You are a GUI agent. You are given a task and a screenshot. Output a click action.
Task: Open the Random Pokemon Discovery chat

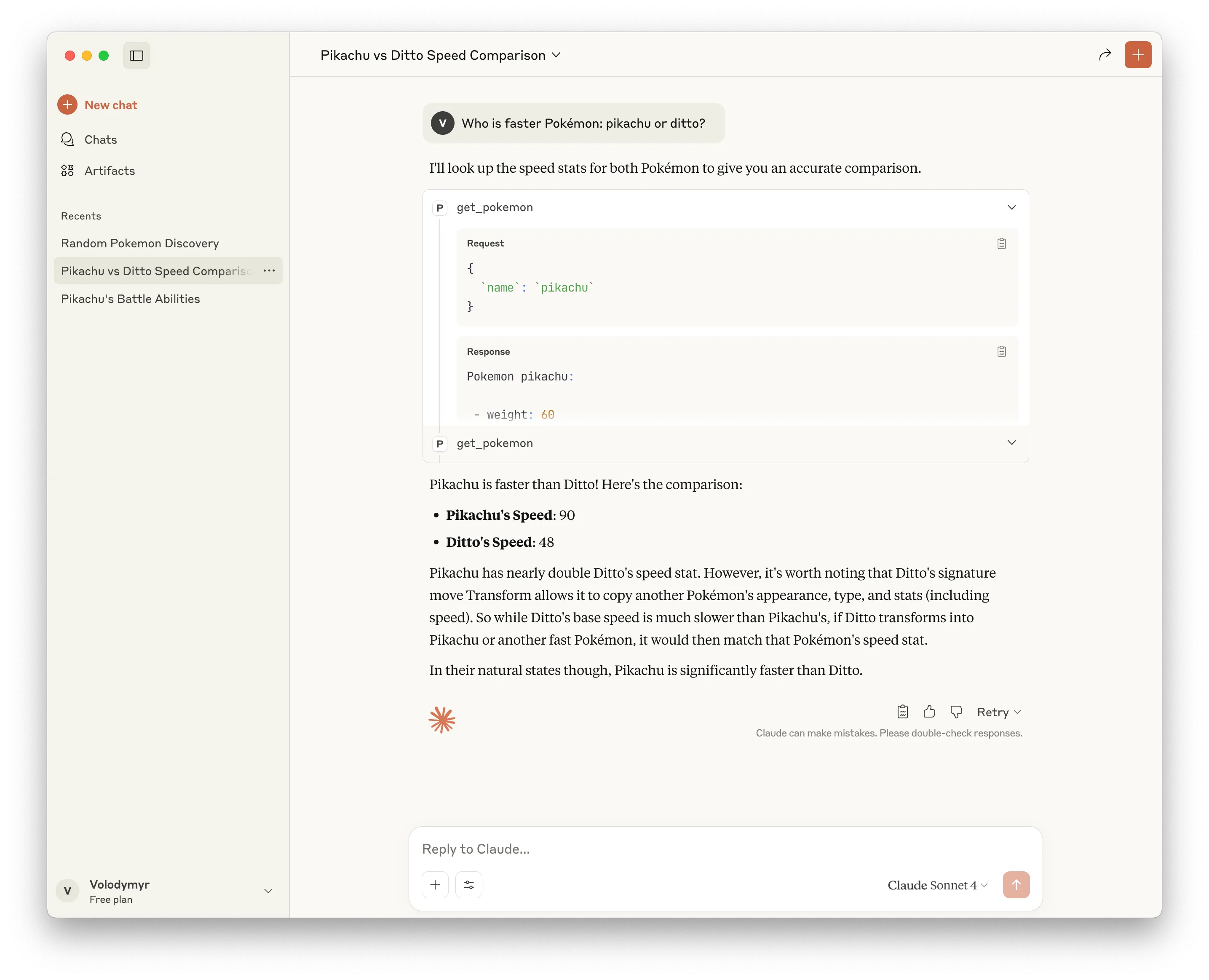click(x=140, y=243)
